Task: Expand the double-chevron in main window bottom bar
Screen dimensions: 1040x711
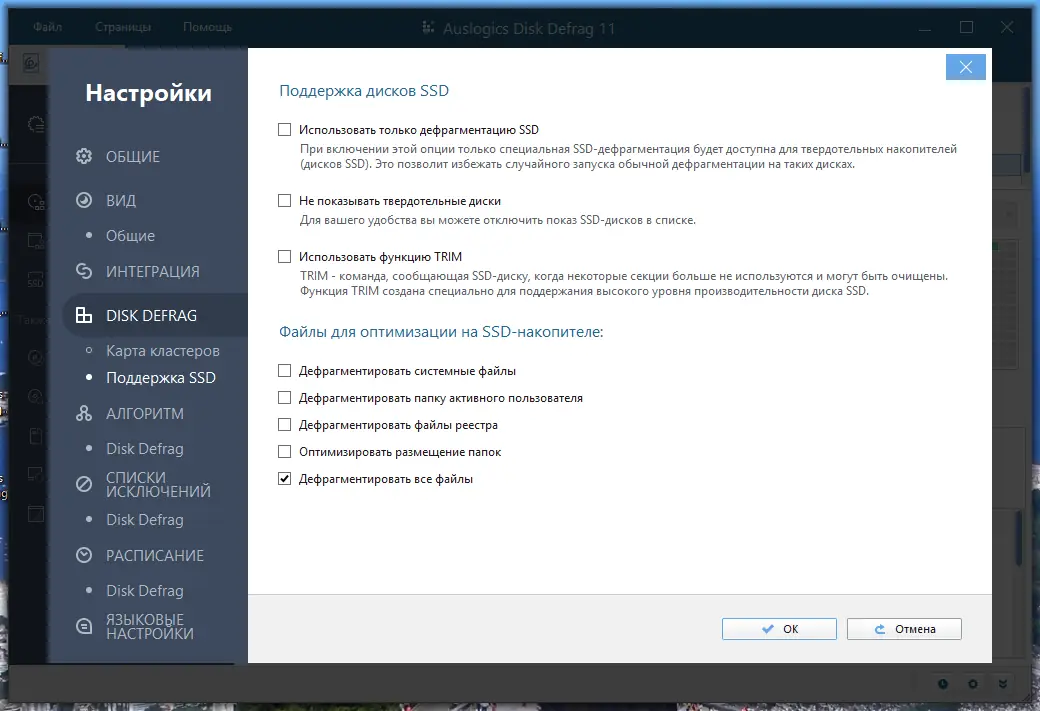Action: (1003, 684)
